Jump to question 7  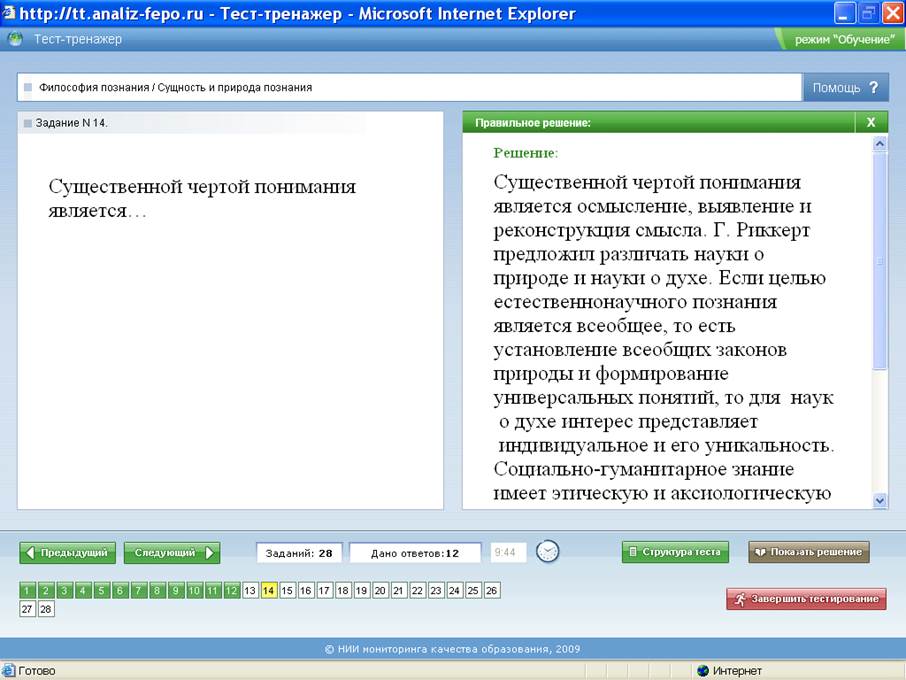click(x=138, y=590)
